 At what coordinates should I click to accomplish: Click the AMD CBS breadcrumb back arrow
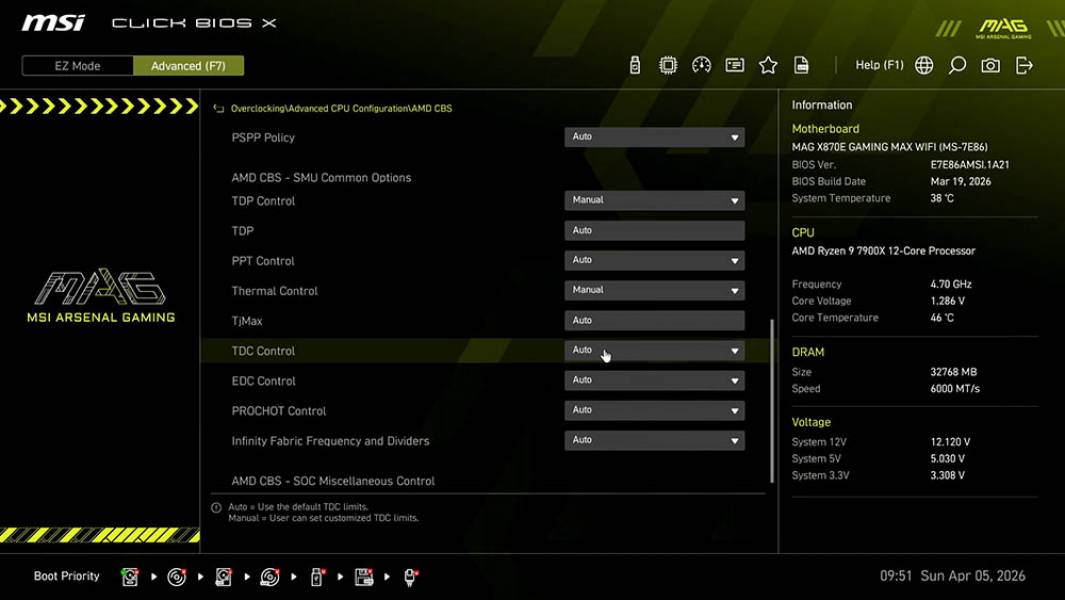coord(218,107)
